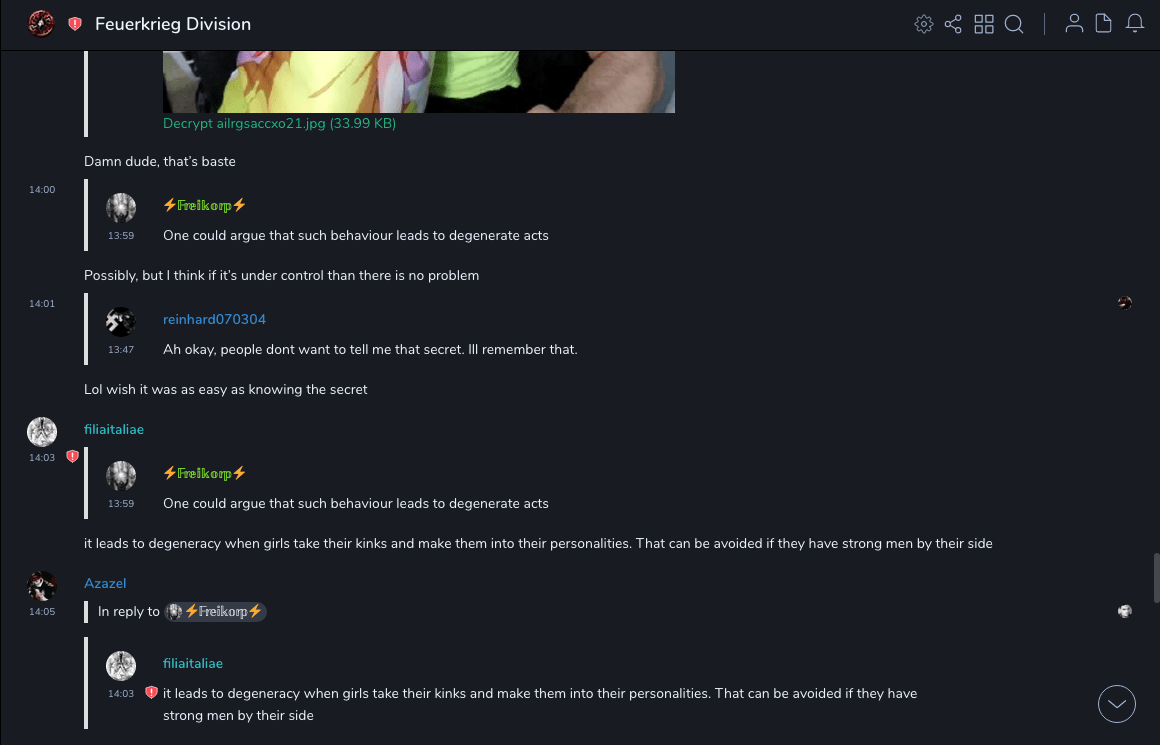
Task: Open the four-squares grid icon
Action: click(x=984, y=24)
